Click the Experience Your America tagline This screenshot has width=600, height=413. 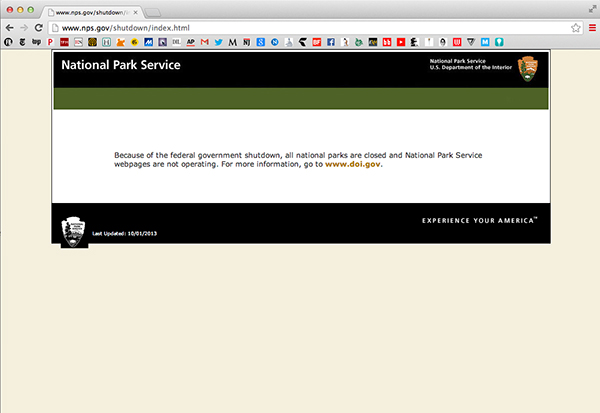[479, 220]
